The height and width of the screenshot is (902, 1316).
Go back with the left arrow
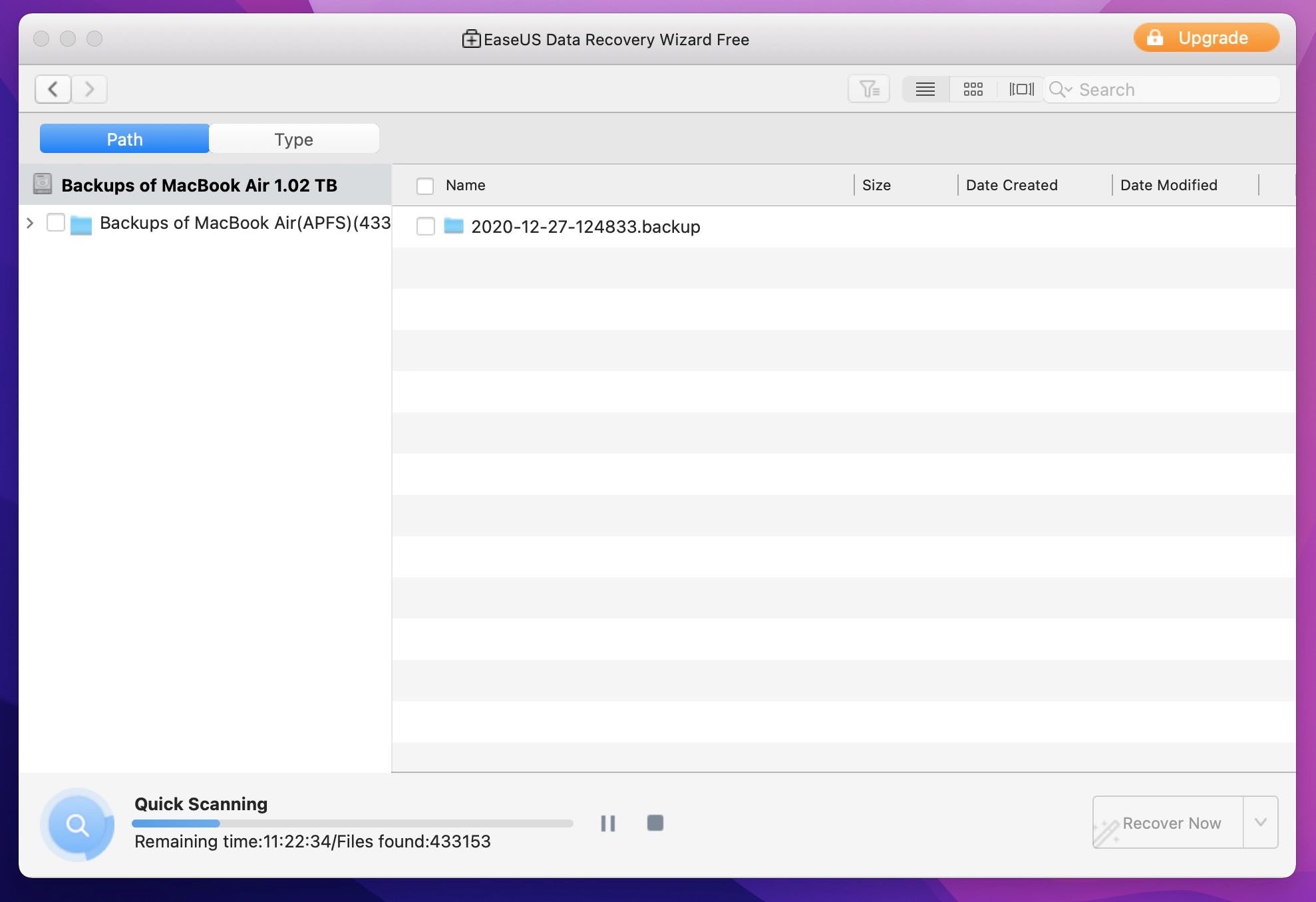click(53, 89)
